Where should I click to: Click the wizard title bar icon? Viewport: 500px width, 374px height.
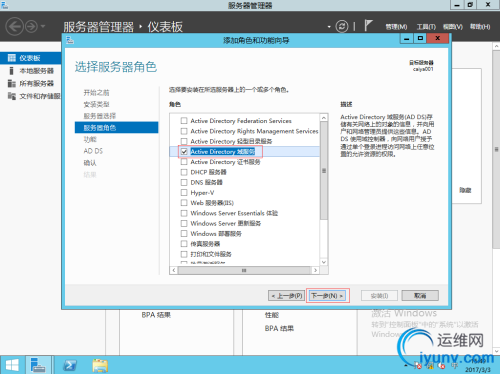[70, 40]
